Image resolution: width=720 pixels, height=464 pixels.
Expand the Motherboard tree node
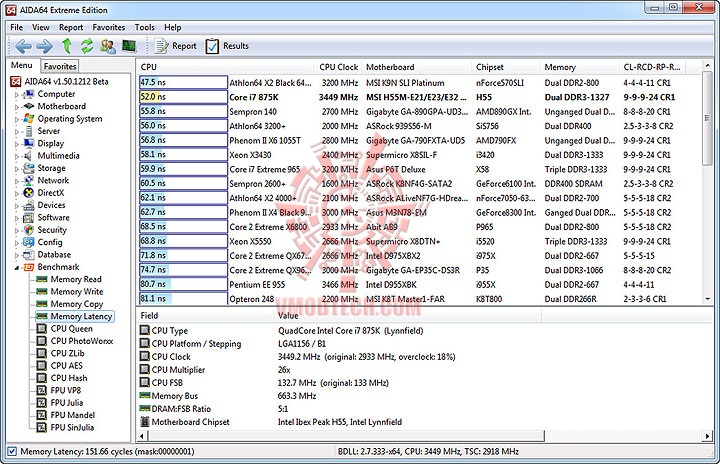17,107
